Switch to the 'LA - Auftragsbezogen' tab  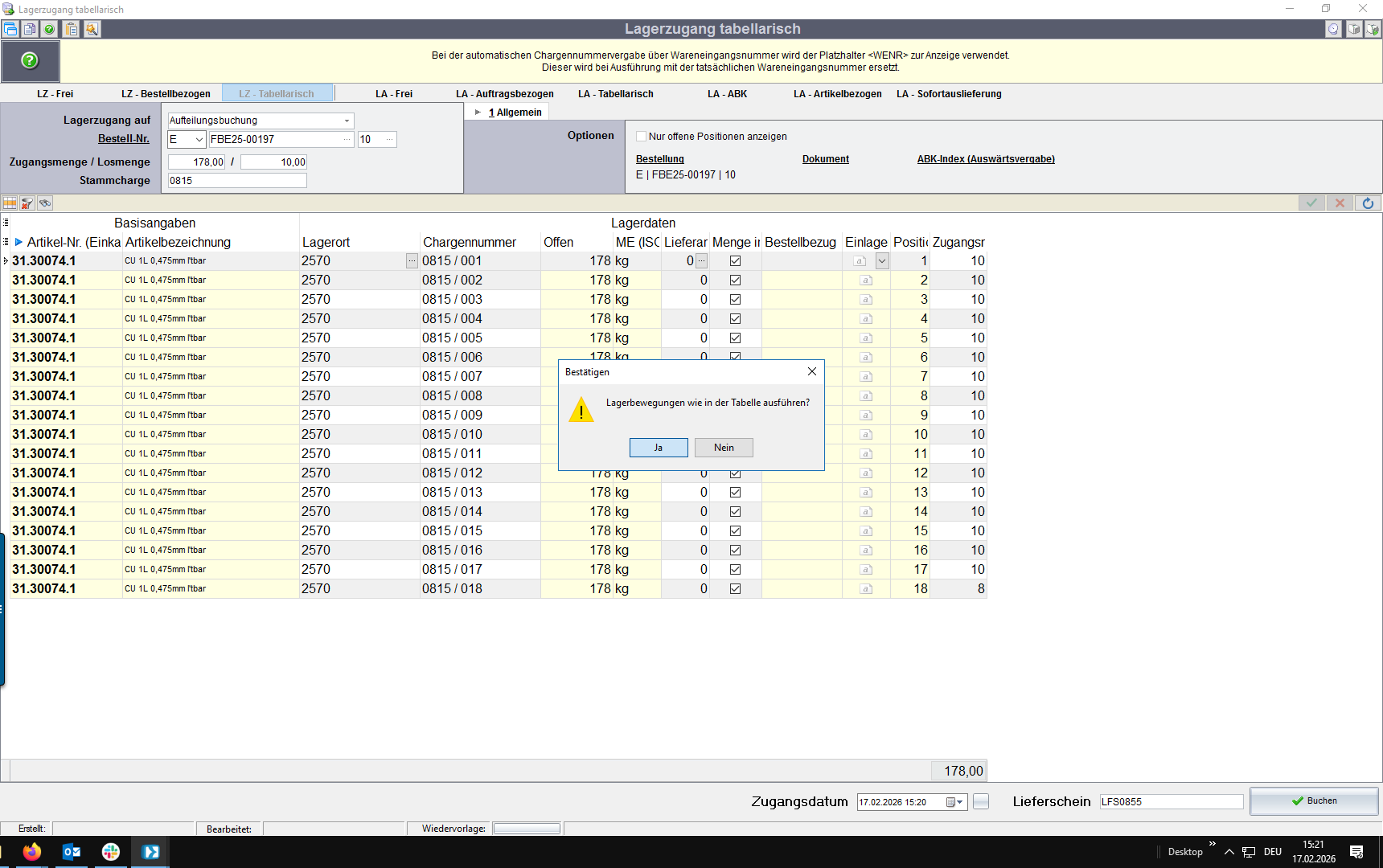(x=504, y=94)
